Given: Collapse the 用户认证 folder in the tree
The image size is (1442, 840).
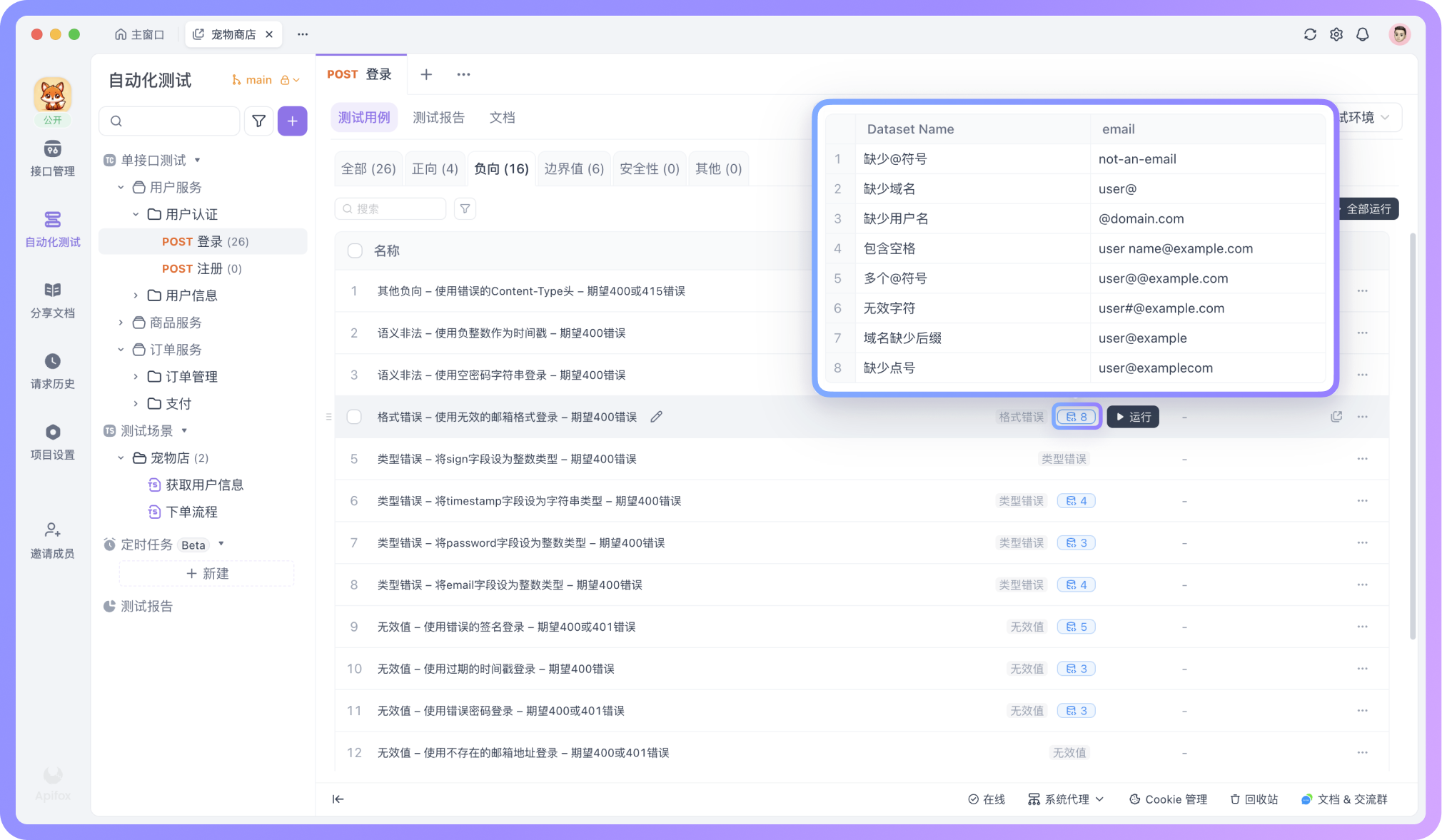Looking at the screenshot, I should pos(134,214).
